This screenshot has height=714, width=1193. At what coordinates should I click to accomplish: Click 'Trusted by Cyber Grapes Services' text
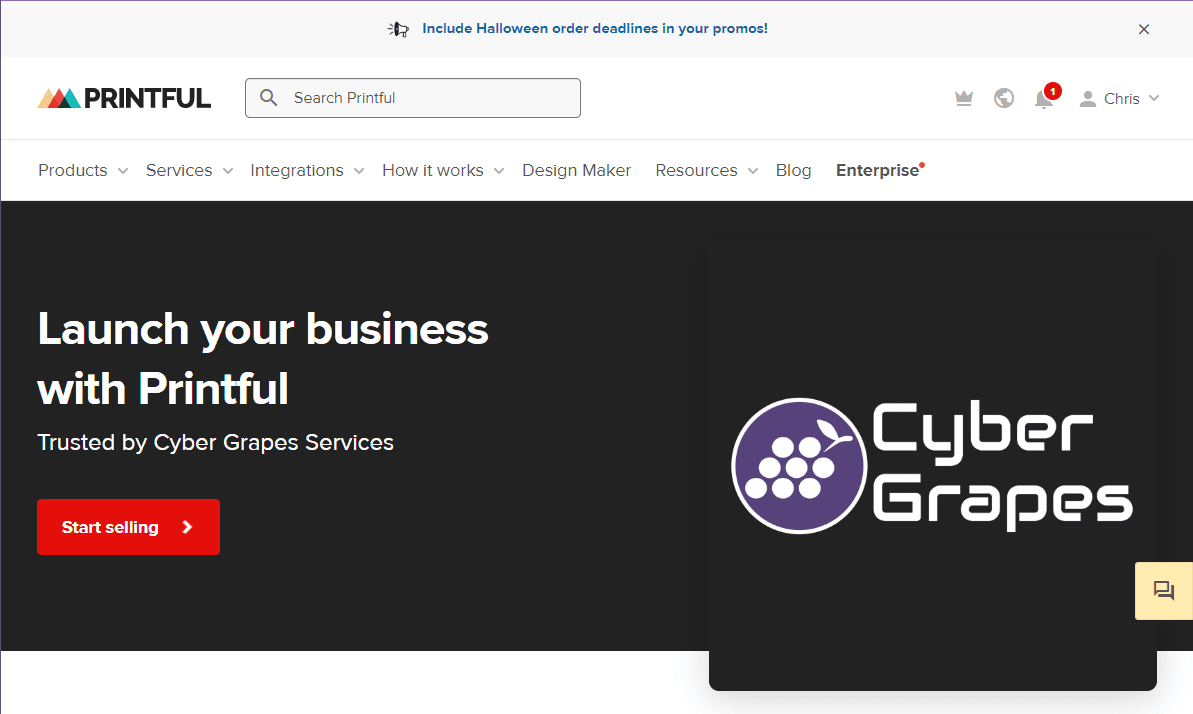(215, 442)
